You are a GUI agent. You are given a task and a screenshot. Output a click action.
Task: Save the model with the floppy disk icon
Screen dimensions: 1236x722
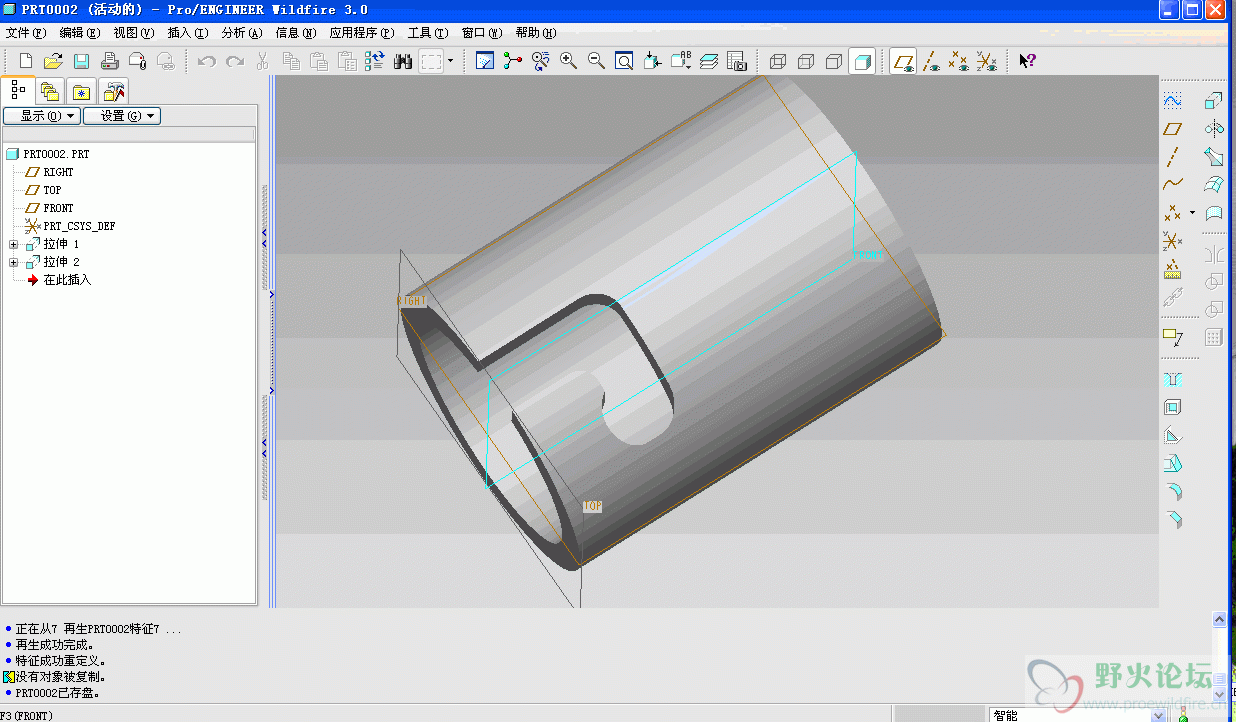81,61
